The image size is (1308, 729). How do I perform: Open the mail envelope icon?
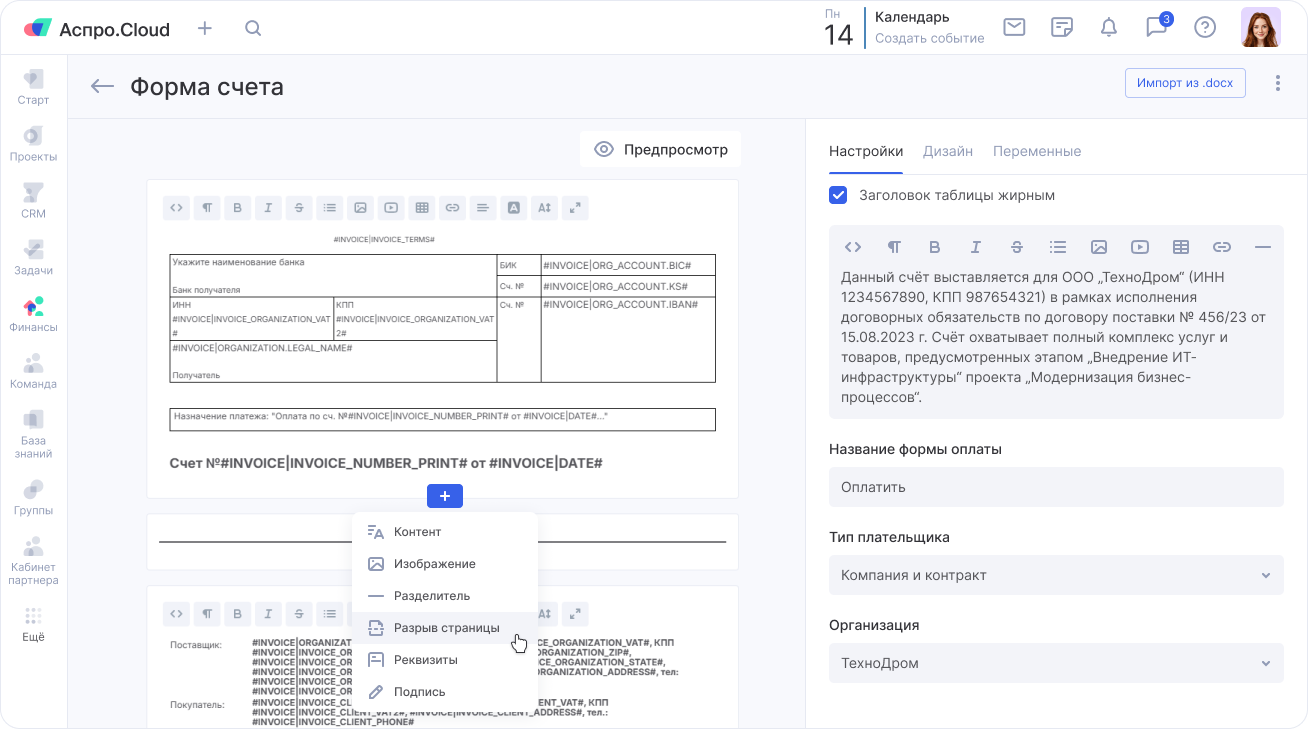(x=1014, y=27)
